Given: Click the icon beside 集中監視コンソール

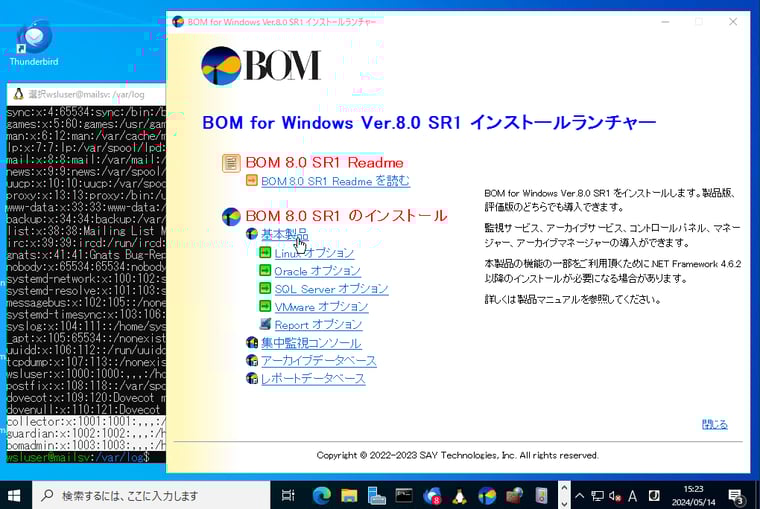Looking at the screenshot, I should coord(252,342).
